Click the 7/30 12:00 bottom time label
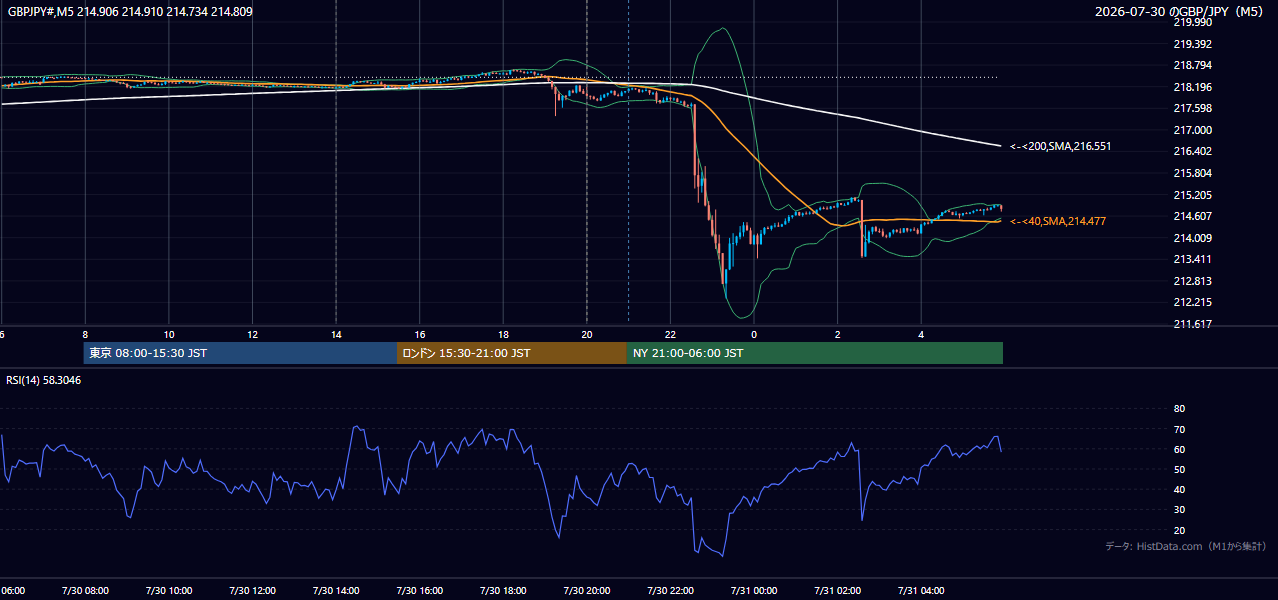The image size is (1278, 600). [253, 591]
